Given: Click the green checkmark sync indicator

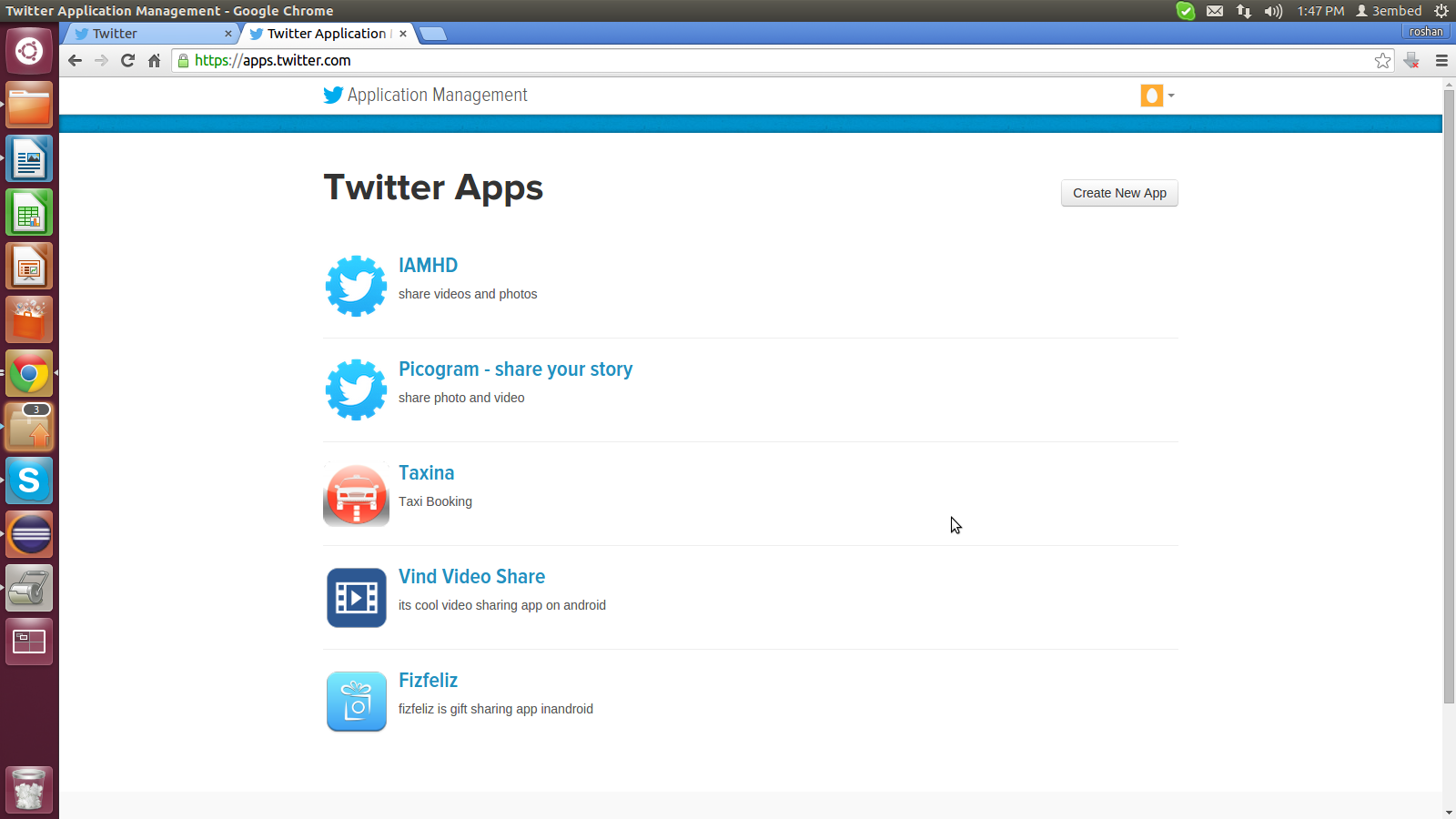Looking at the screenshot, I should click(x=1185, y=11).
